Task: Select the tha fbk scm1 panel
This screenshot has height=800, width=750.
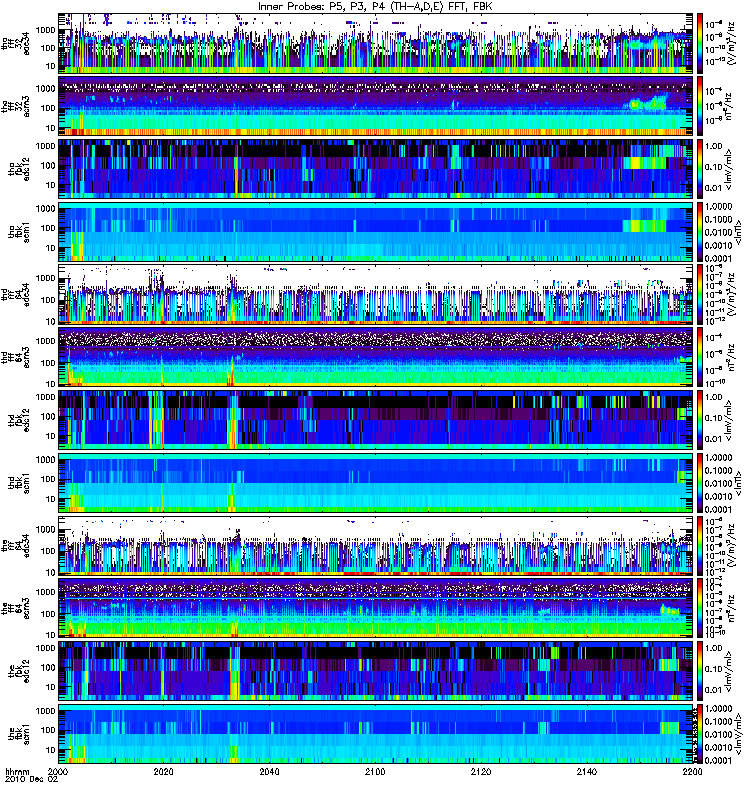Action: pos(376,232)
